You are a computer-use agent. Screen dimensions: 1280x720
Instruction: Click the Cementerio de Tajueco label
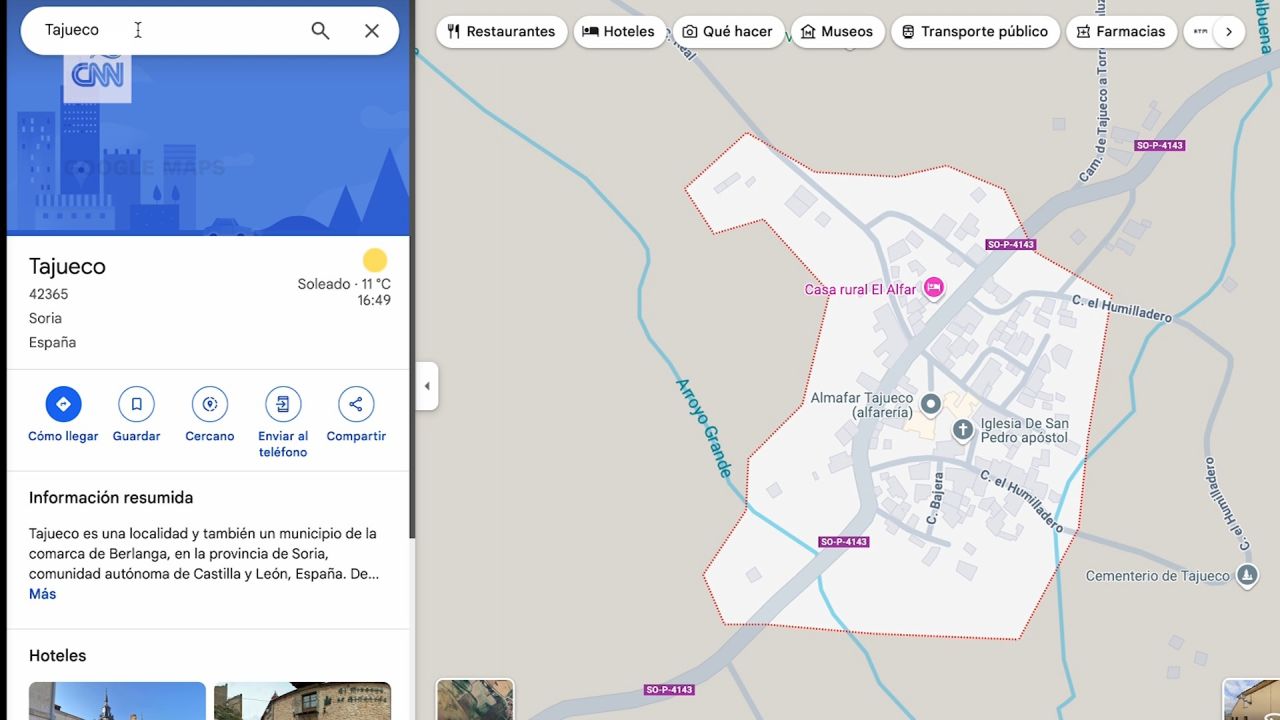tap(1158, 576)
